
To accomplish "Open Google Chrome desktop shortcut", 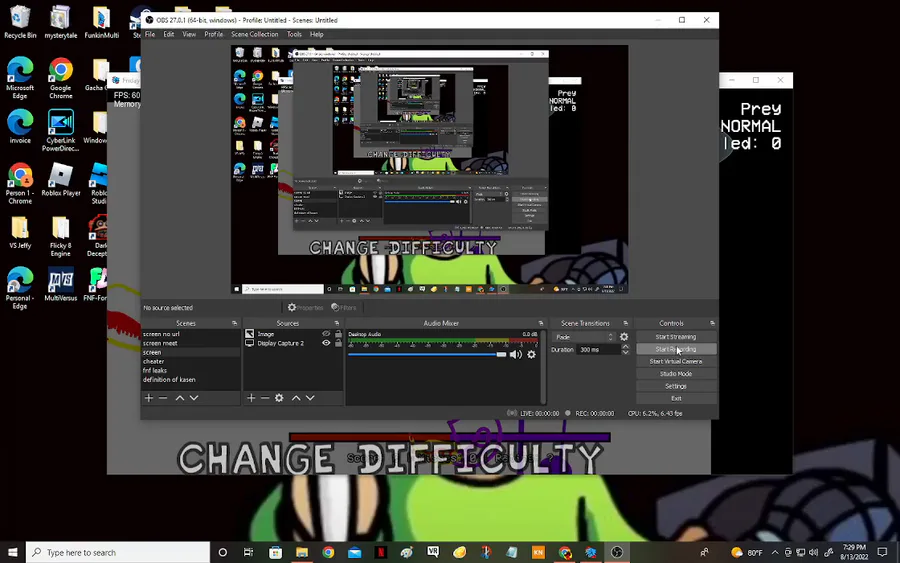I will coord(60,78).
